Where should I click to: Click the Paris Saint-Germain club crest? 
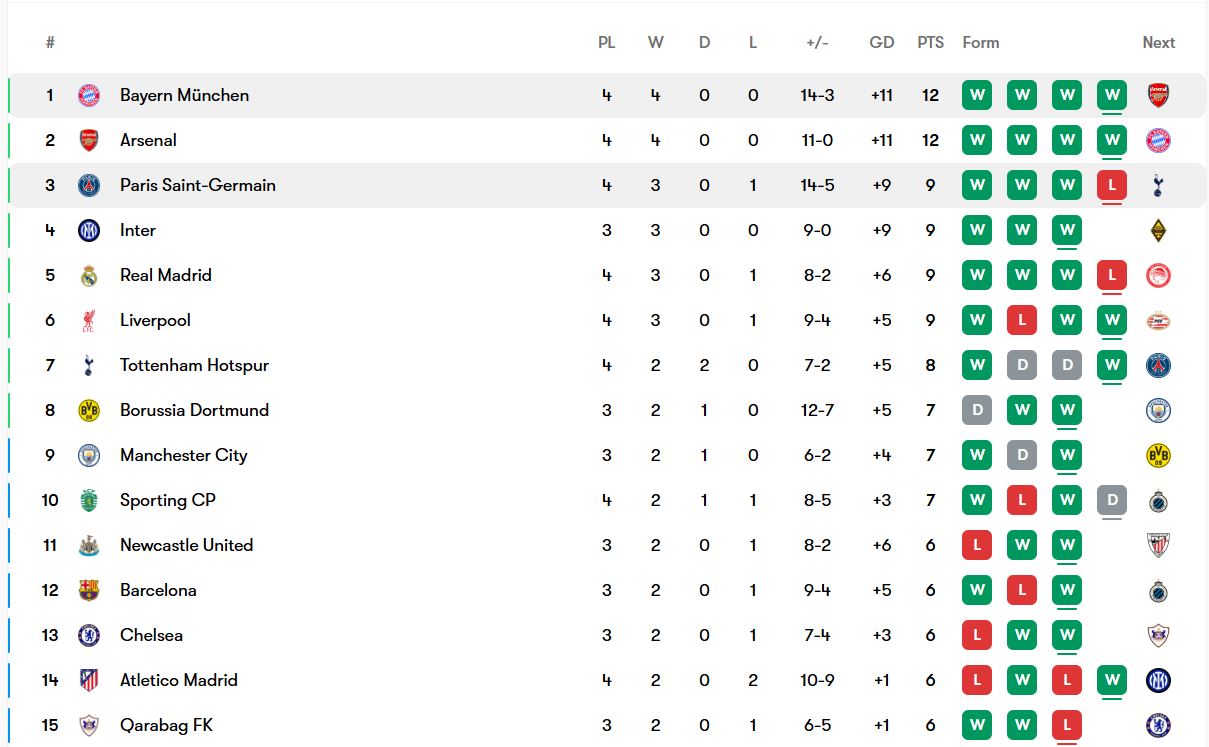coord(89,186)
